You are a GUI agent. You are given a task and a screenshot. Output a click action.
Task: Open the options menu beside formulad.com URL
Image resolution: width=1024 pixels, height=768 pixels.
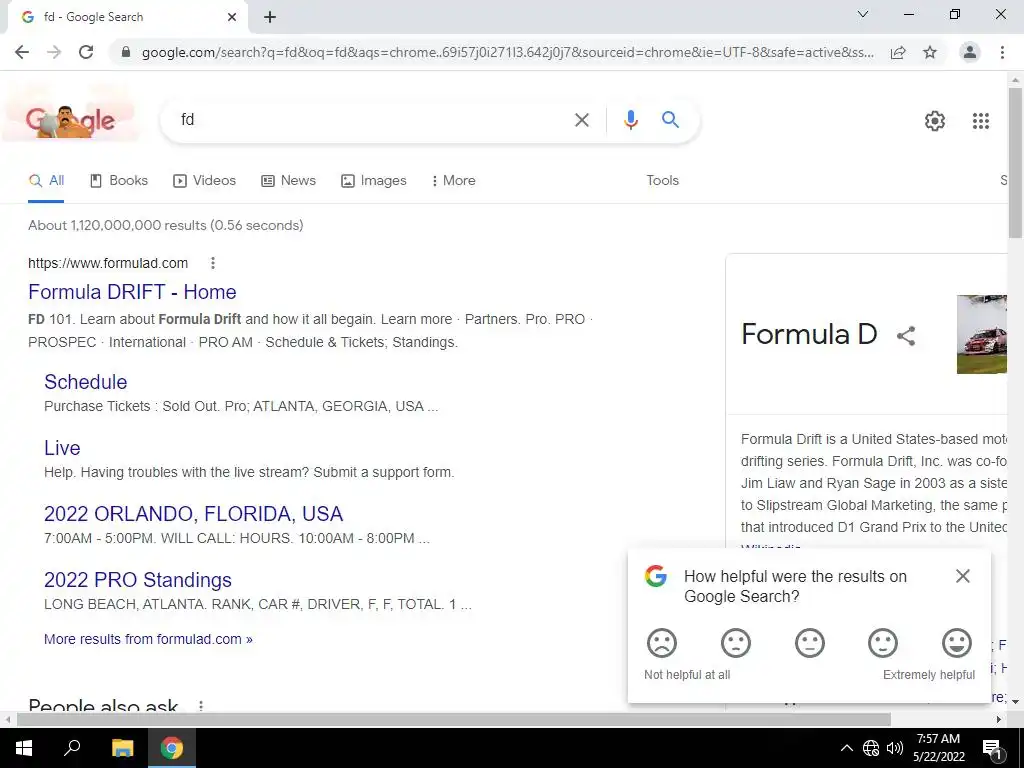pyautogui.click(x=212, y=263)
